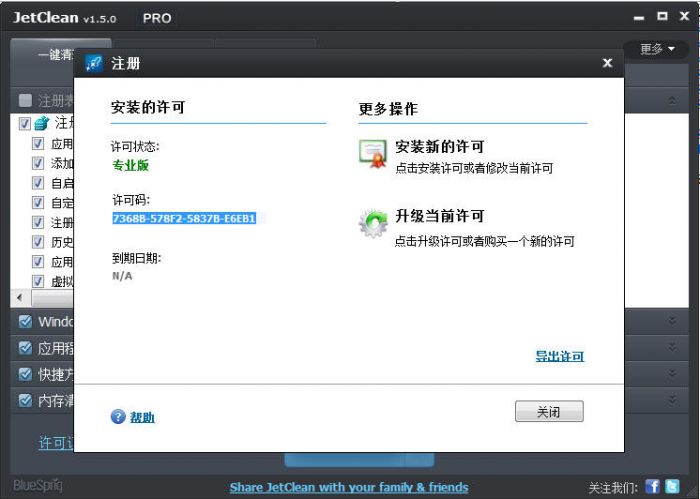Click the 许可 link in main window
700x499 pixels.
point(56,443)
